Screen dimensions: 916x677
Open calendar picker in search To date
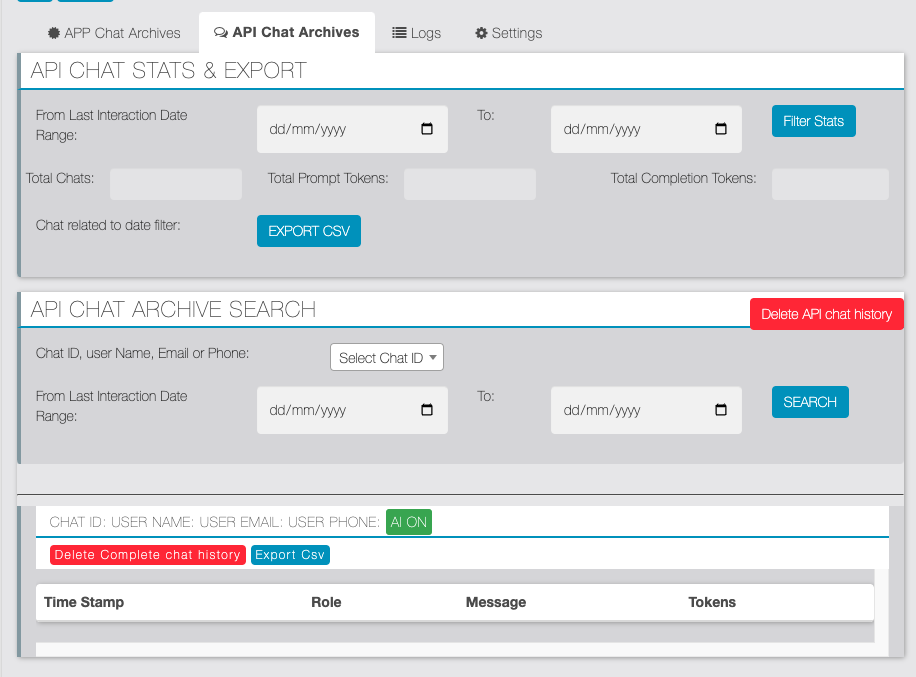point(721,411)
